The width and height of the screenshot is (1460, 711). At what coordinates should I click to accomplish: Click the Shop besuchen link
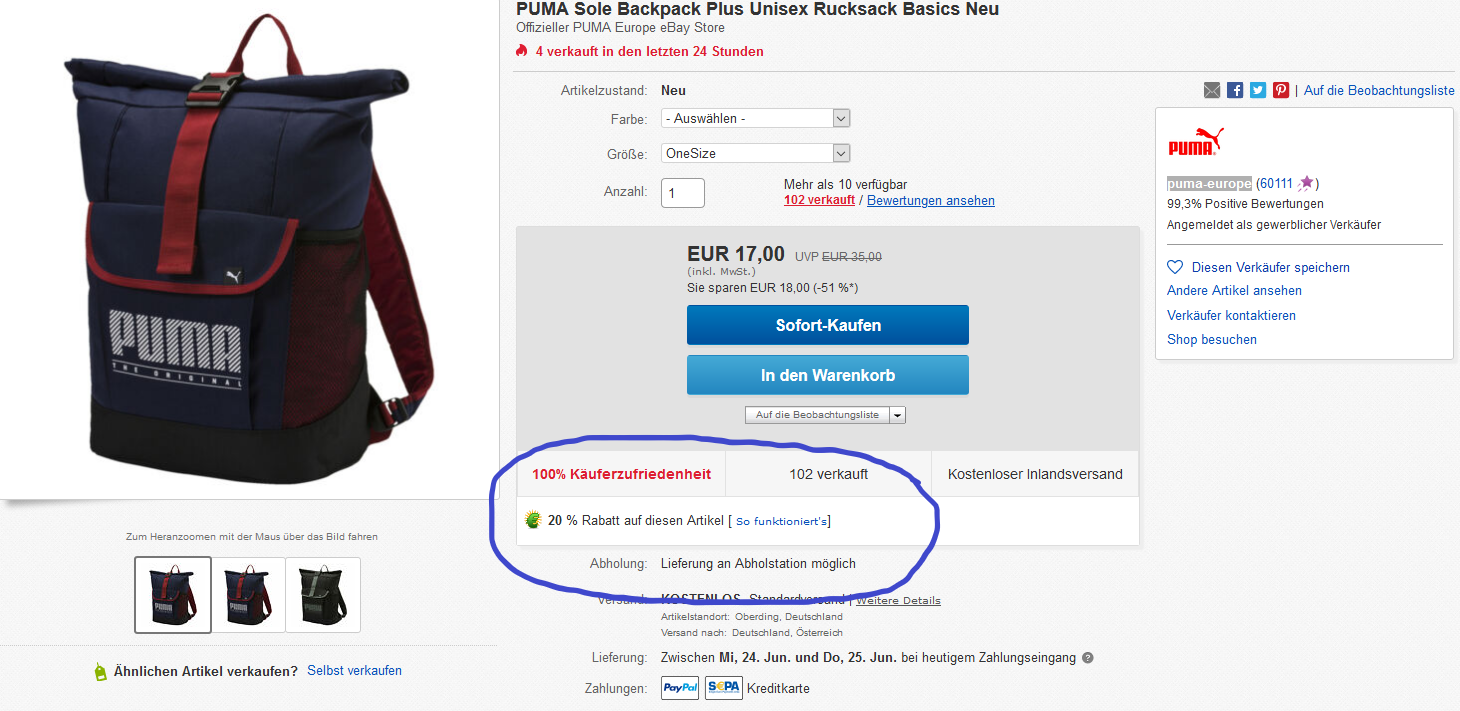click(x=1212, y=339)
